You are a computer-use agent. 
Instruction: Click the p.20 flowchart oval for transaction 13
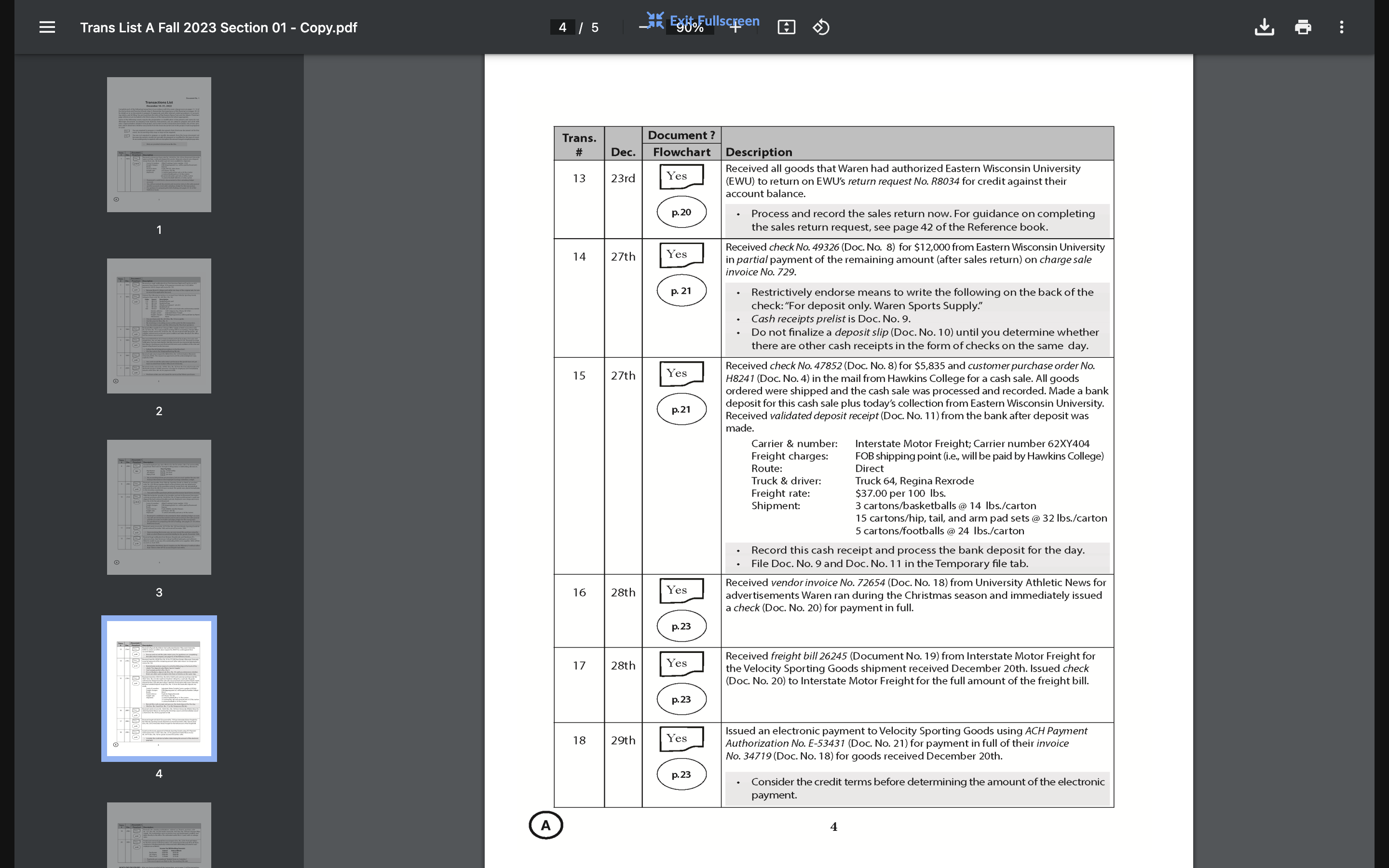tap(681, 212)
